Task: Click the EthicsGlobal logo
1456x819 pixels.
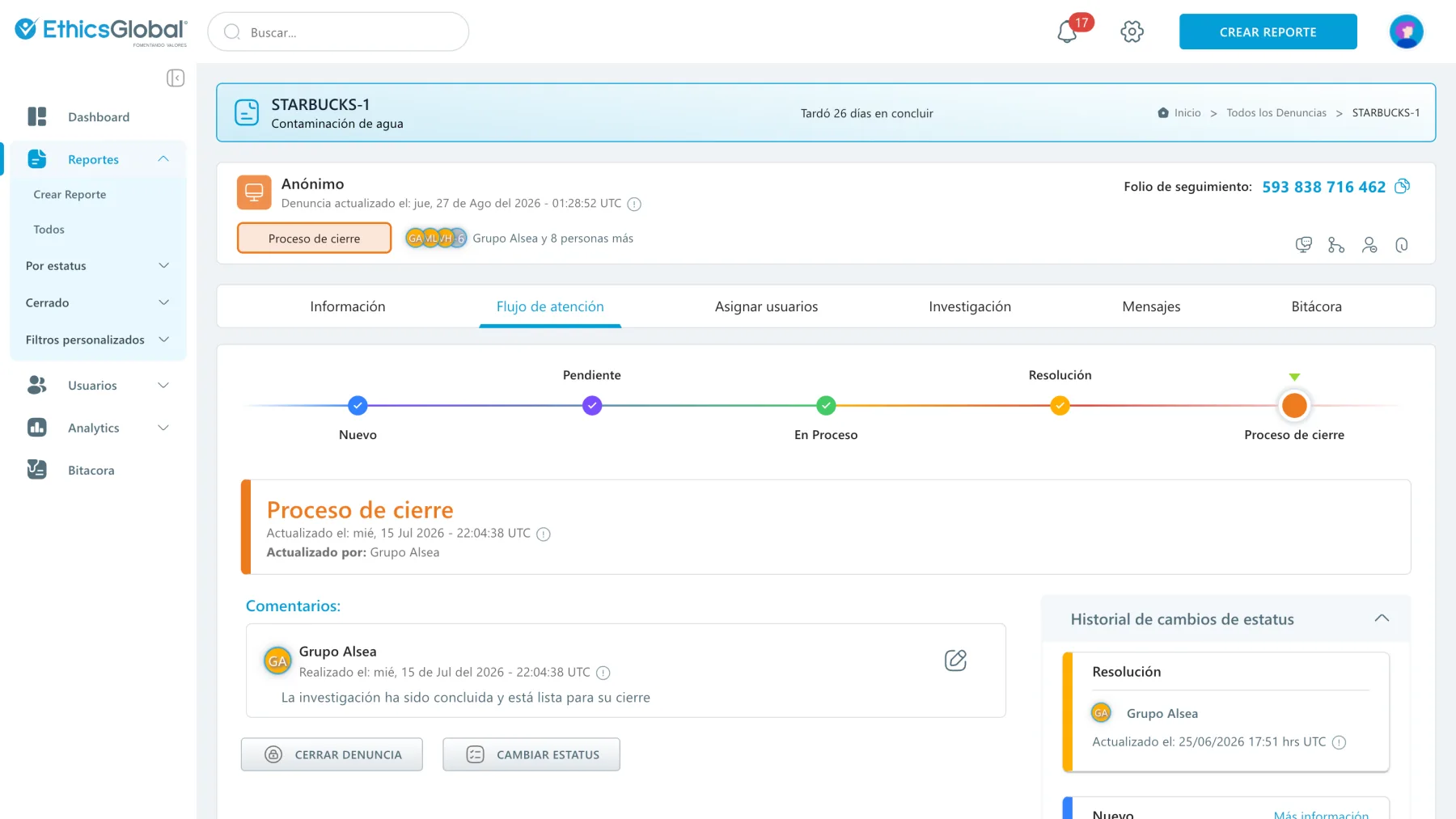Action: point(101,32)
